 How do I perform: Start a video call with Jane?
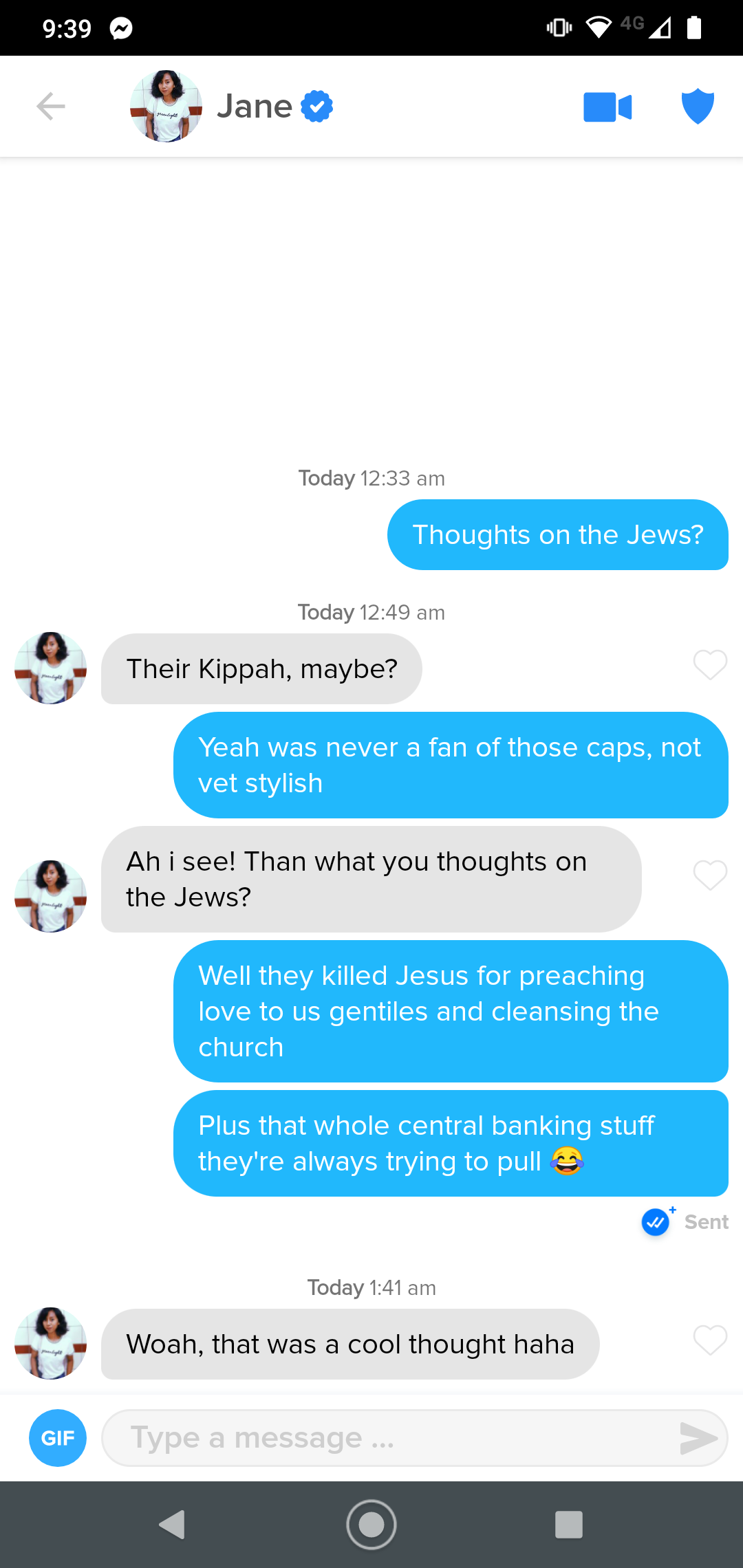[x=607, y=107]
